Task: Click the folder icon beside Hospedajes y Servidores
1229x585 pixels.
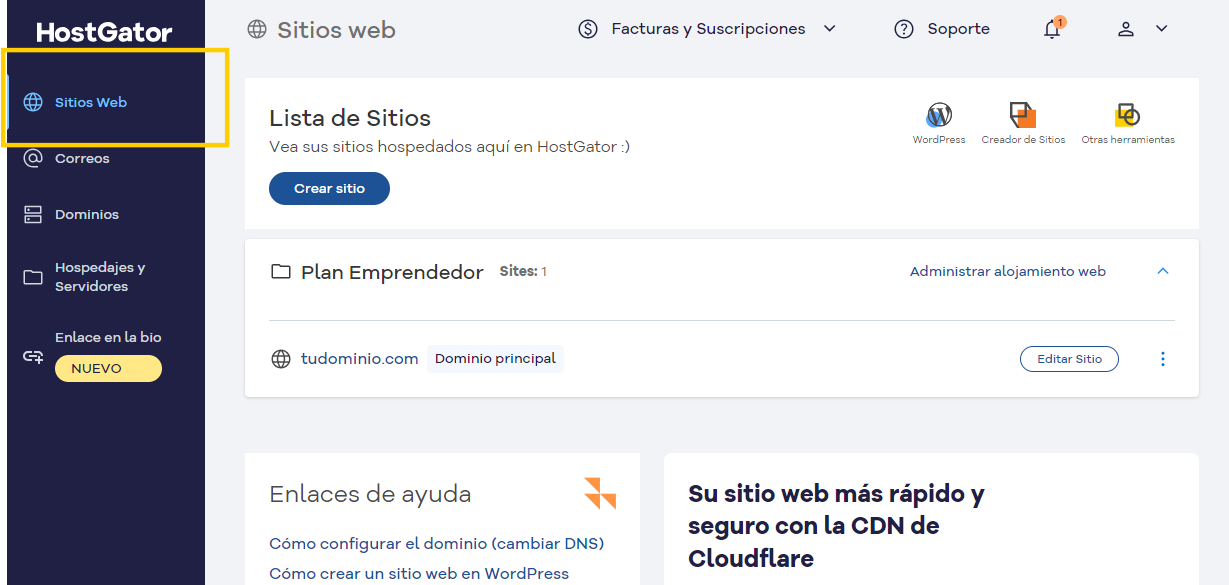Action: [x=33, y=277]
